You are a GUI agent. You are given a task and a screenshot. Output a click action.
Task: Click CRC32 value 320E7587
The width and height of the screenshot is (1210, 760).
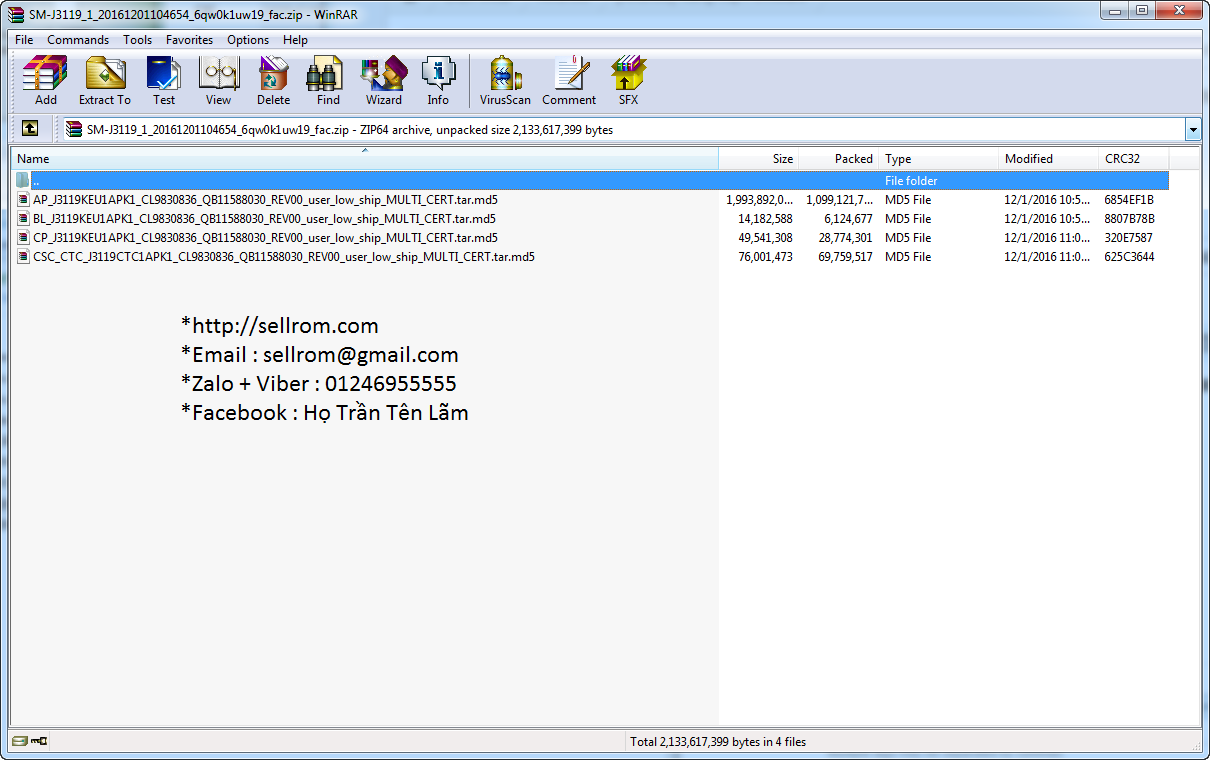pos(1128,238)
